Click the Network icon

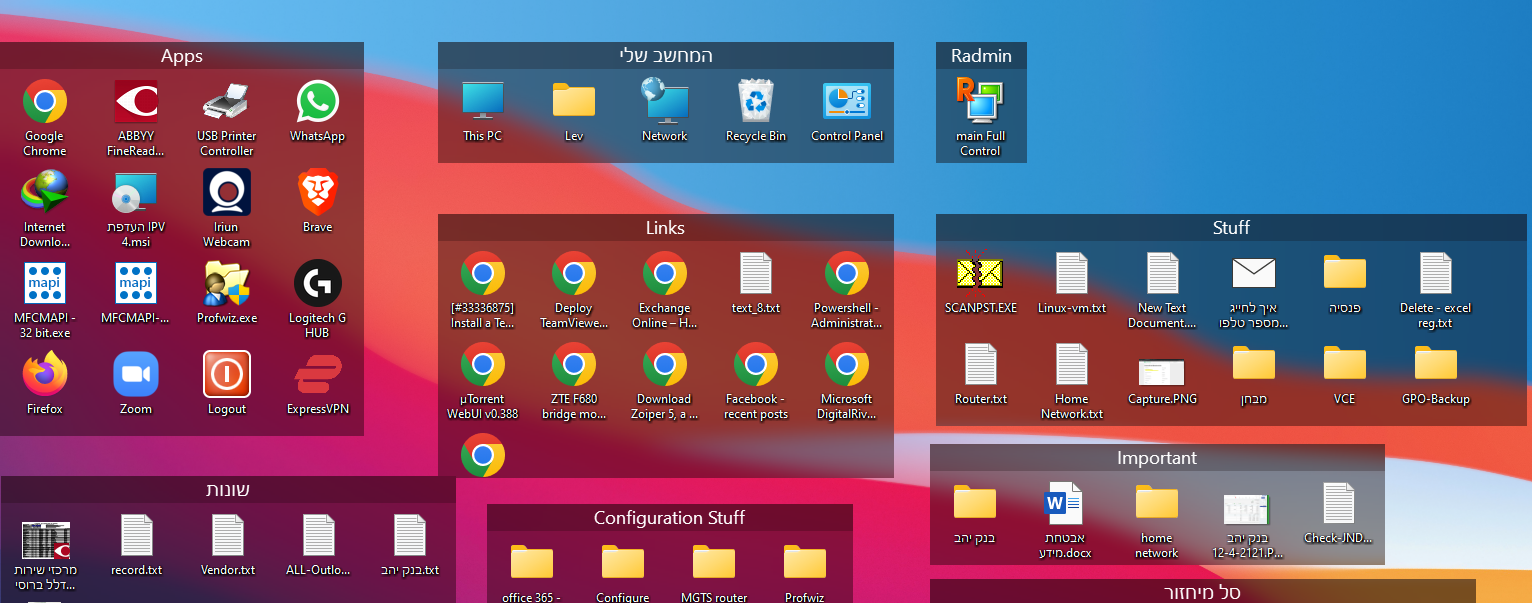click(x=665, y=101)
